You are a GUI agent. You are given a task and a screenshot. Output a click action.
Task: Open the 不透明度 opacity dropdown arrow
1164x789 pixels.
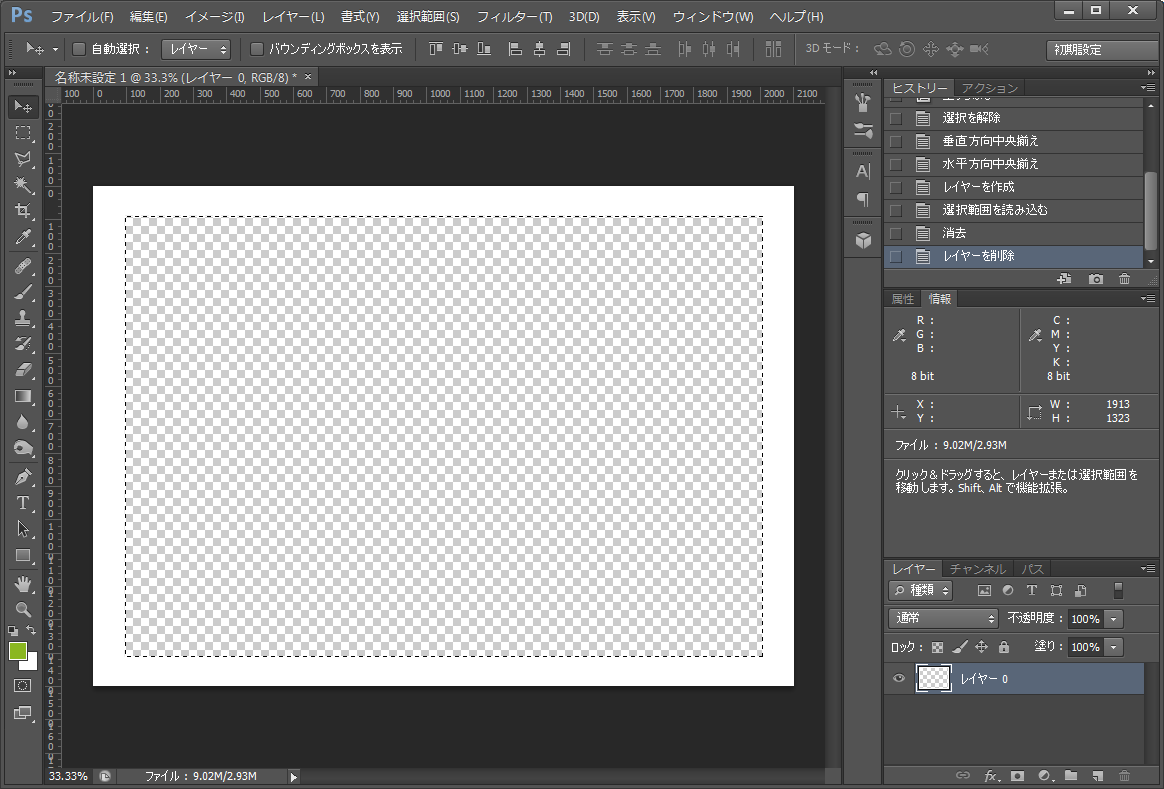point(1114,619)
